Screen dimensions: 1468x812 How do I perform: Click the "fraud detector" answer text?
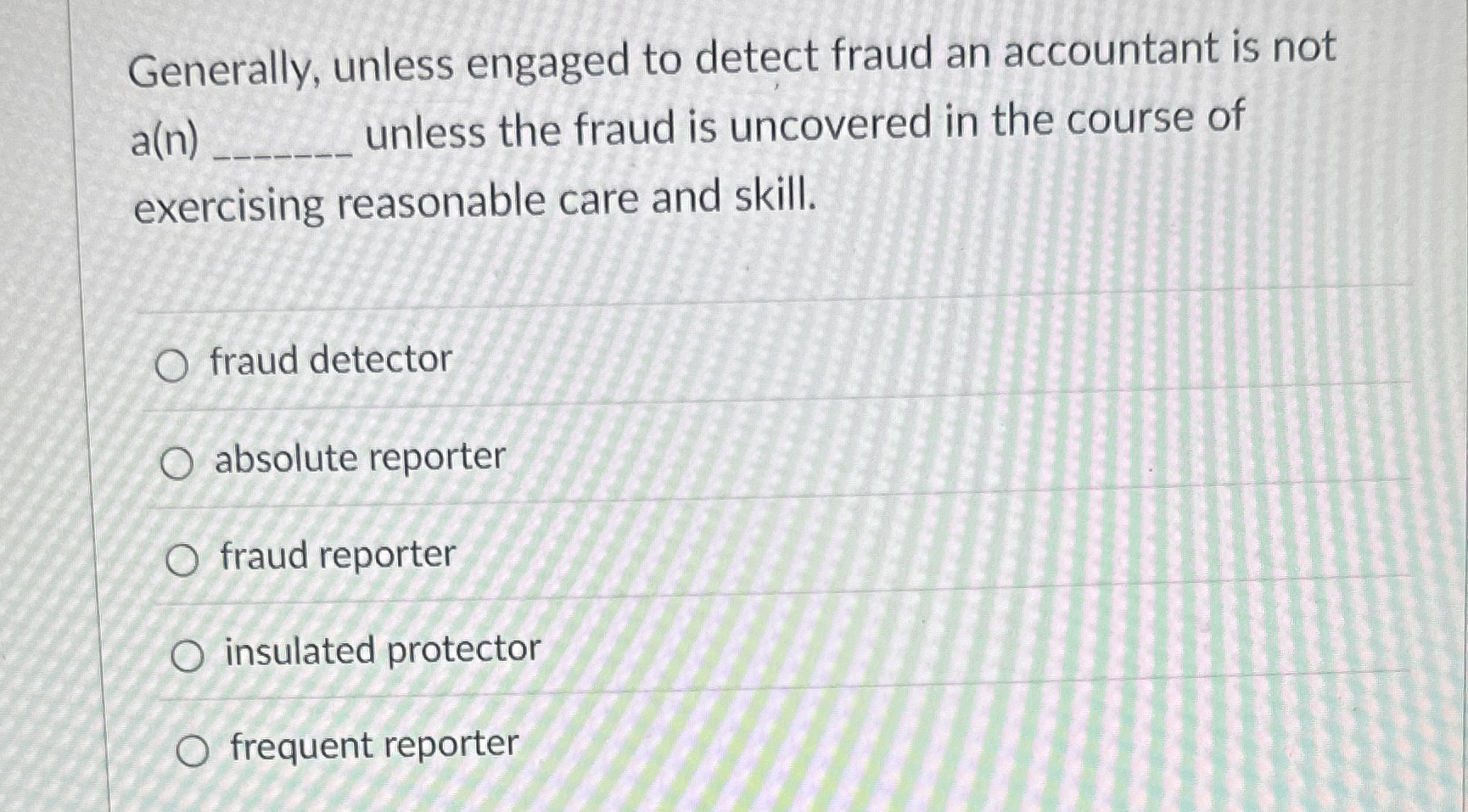[x=331, y=361]
